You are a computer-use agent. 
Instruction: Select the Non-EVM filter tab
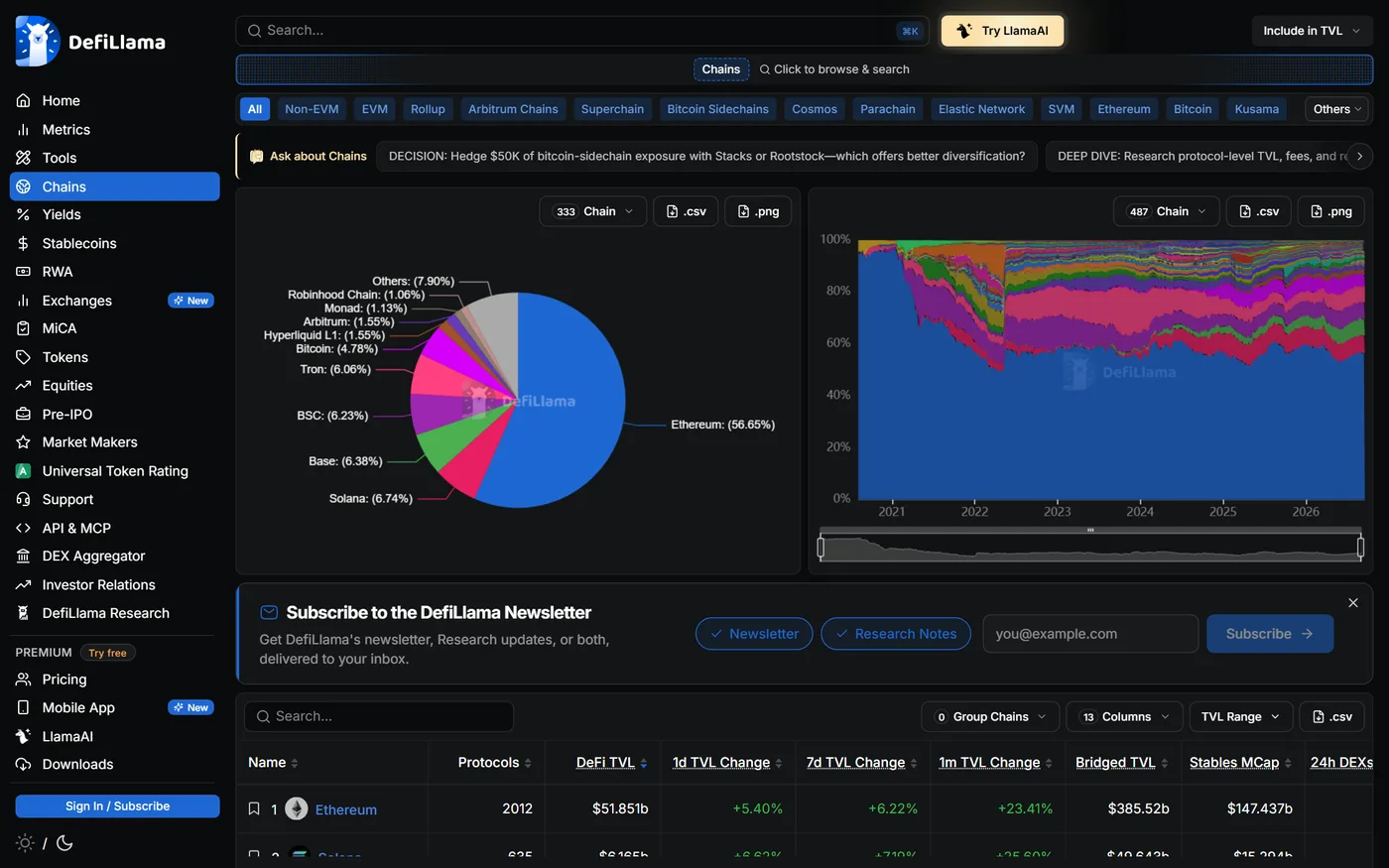pos(312,109)
